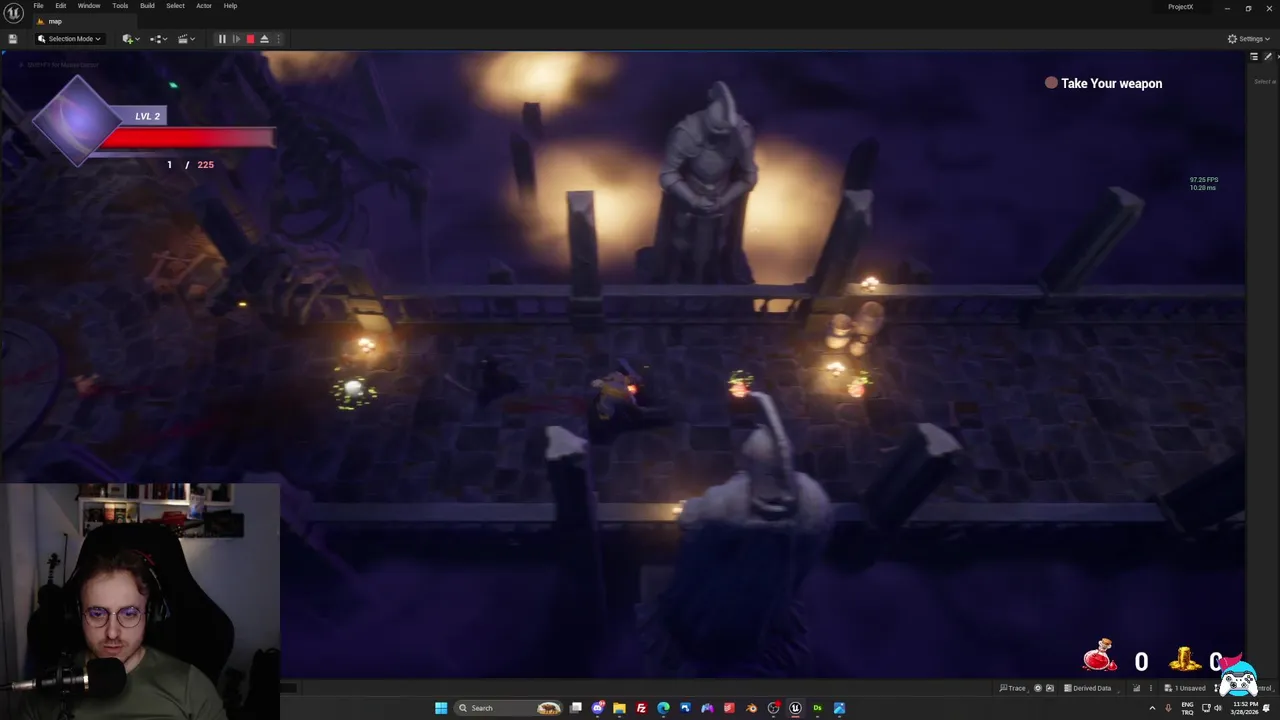Screen dimensions: 1280x720
Task: Open play mode options (three dots) beside Eject
Action: (x=278, y=39)
